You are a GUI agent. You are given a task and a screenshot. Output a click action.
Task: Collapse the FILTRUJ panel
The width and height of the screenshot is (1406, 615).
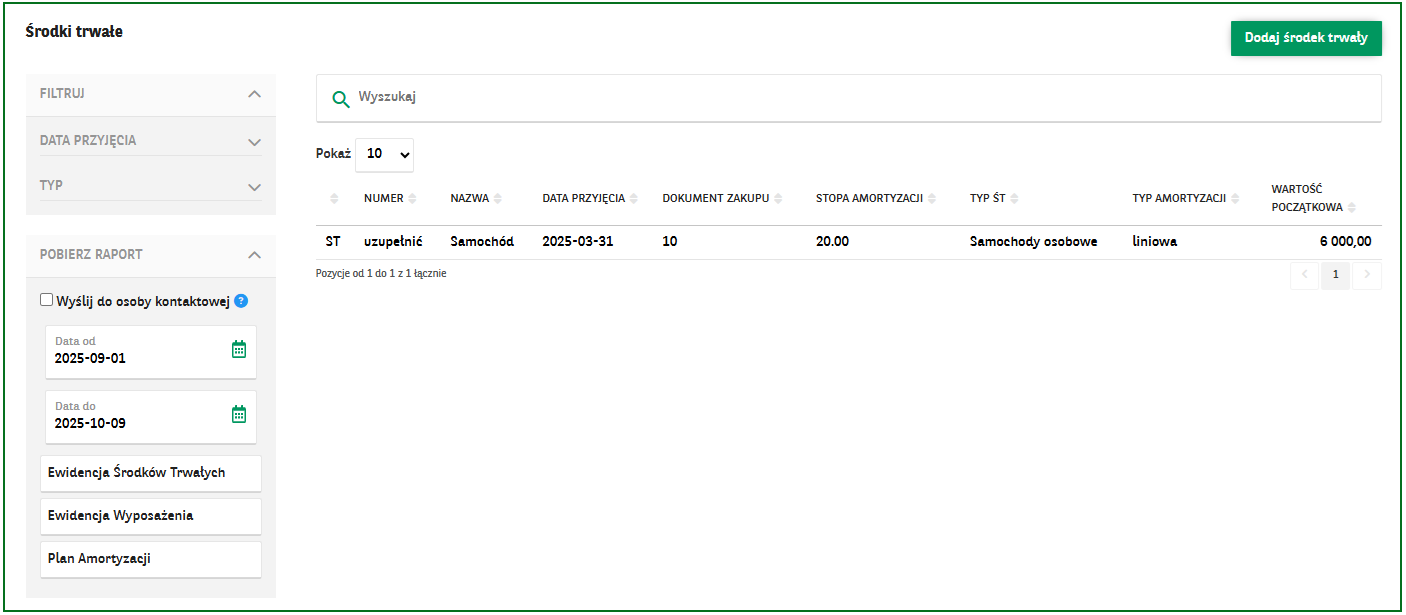(254, 94)
